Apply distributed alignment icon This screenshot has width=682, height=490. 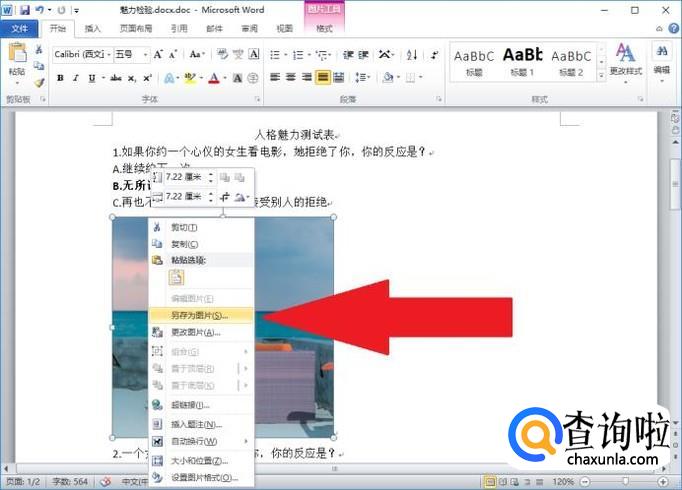[338, 77]
